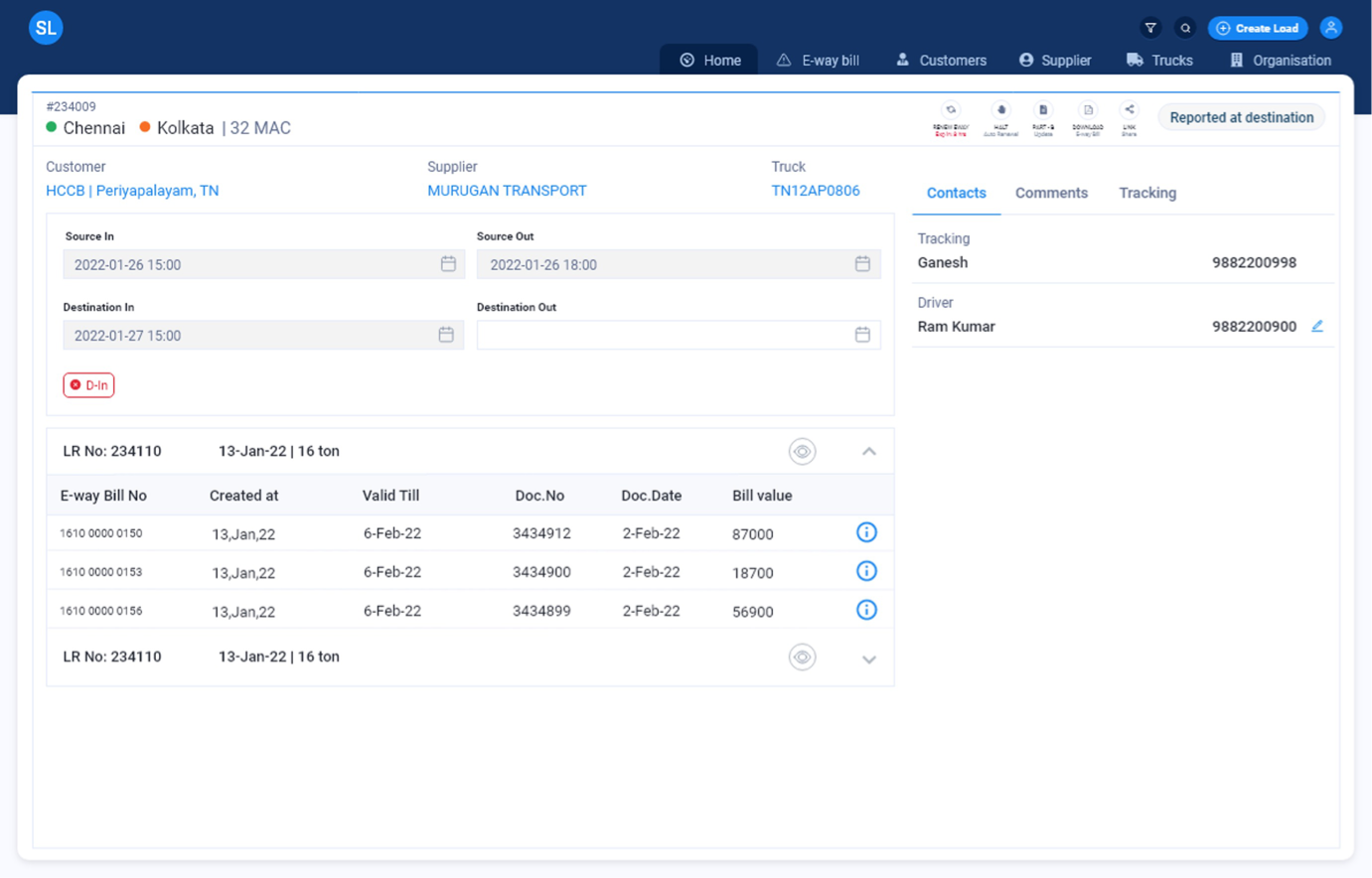
Task: Collapse the first LR No: 234110 section
Action: (869, 452)
